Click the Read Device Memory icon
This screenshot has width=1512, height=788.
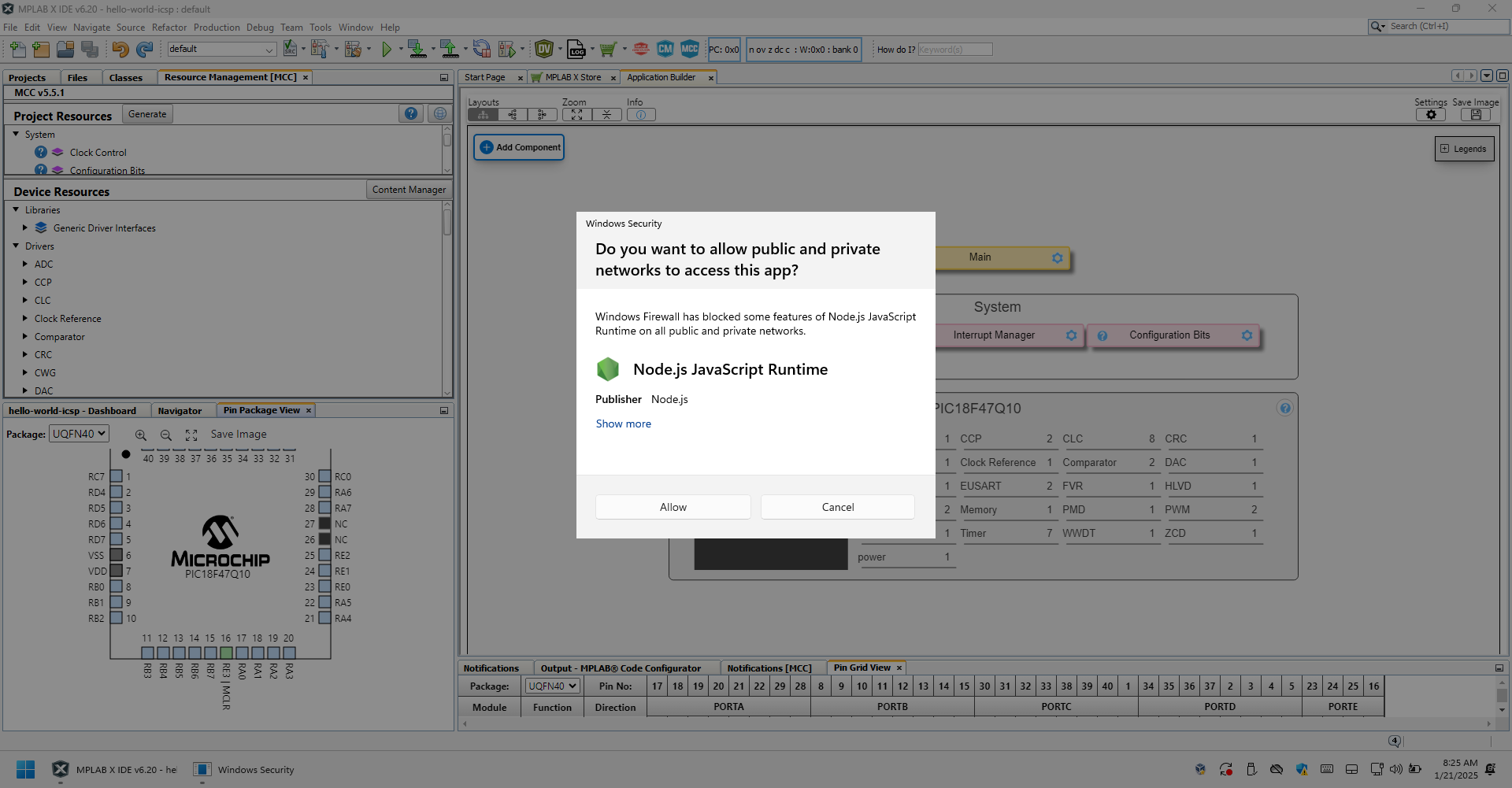pyautogui.click(x=450, y=50)
